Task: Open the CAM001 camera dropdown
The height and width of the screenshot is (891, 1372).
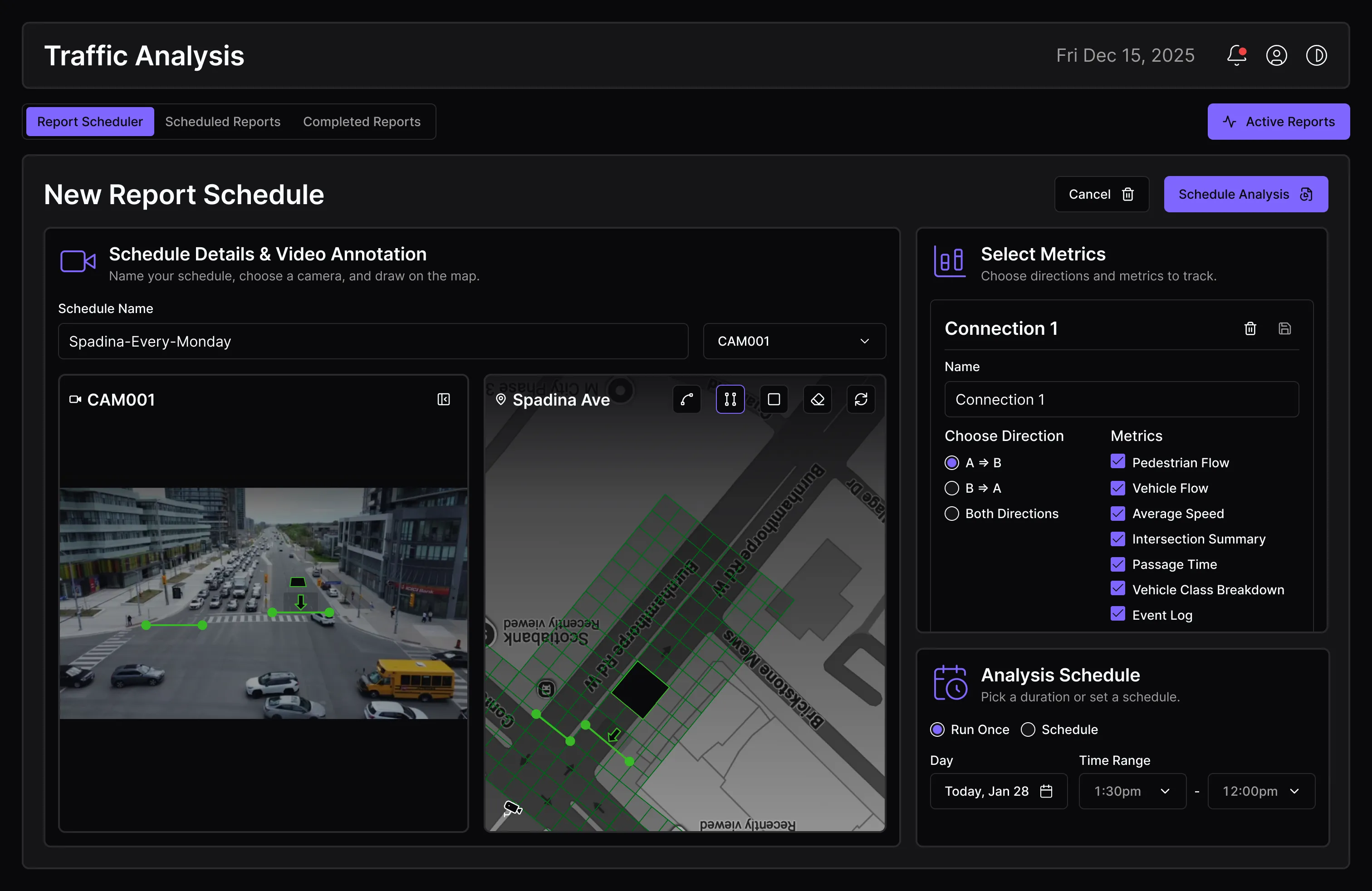Action: 794,341
